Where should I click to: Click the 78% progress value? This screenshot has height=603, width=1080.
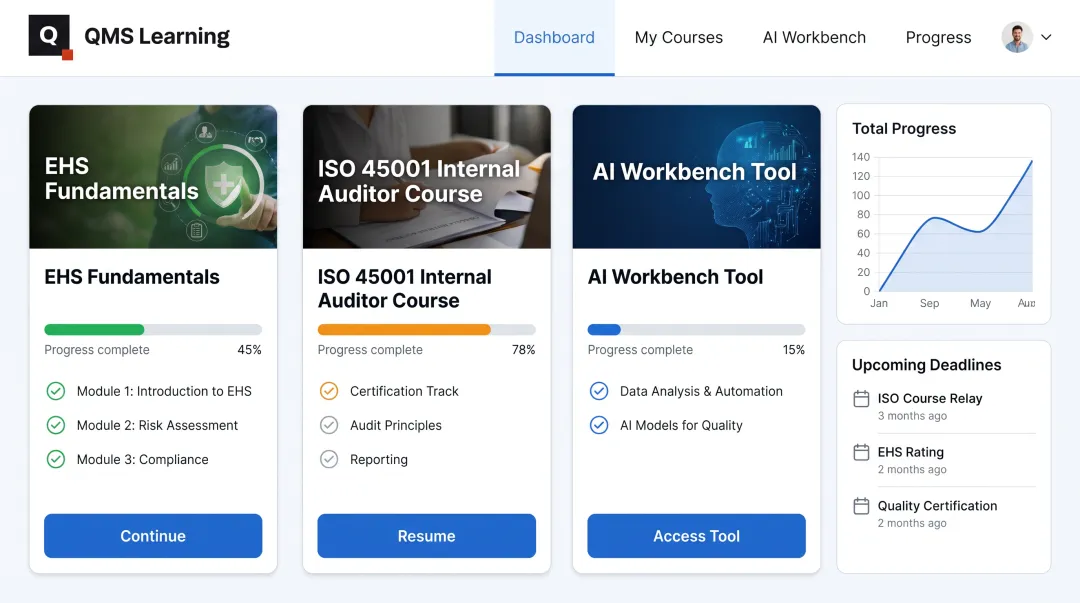click(x=523, y=349)
